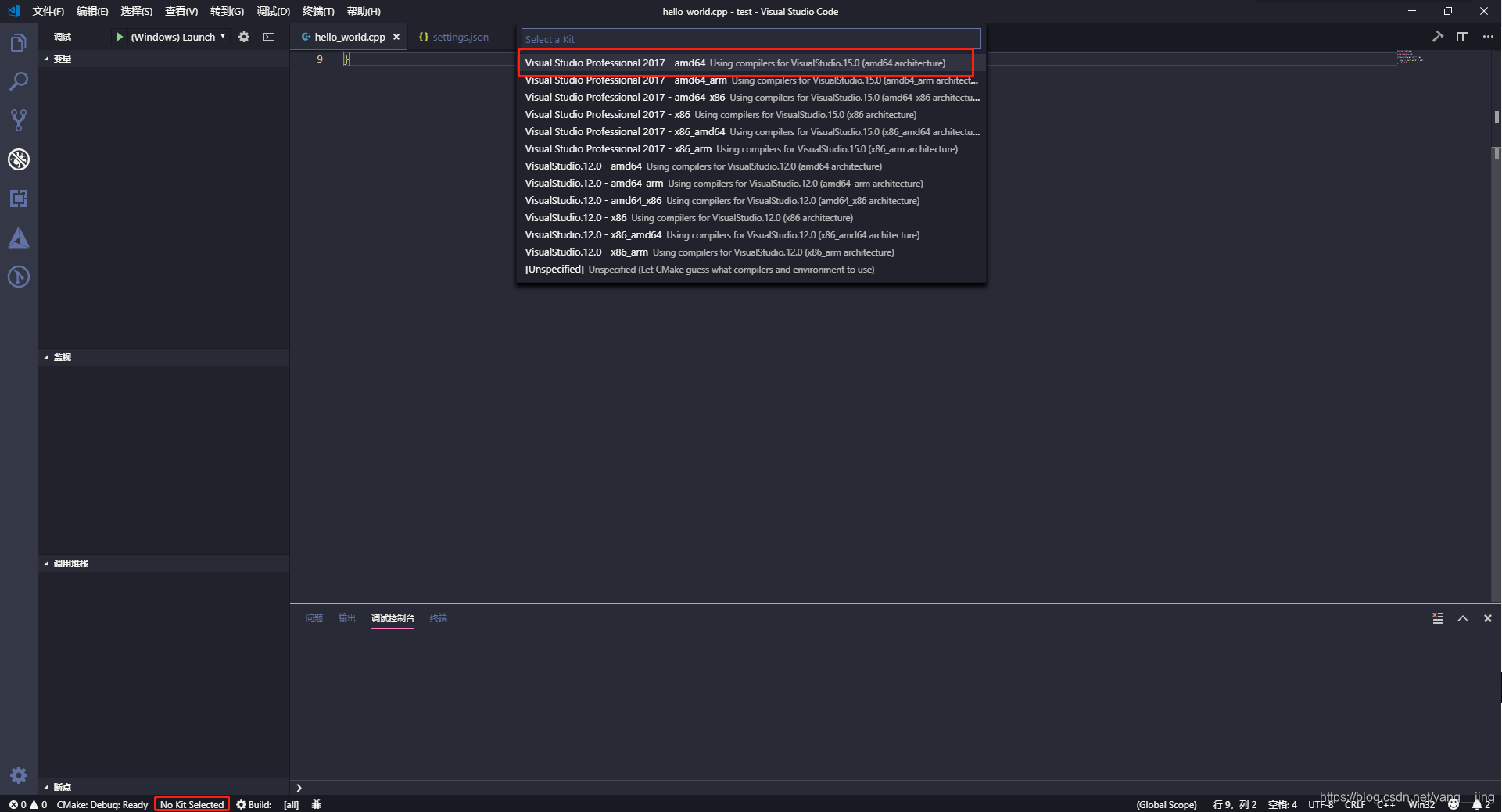This screenshot has height=812, width=1502.
Task: Open the Source Control view
Action: (x=19, y=120)
